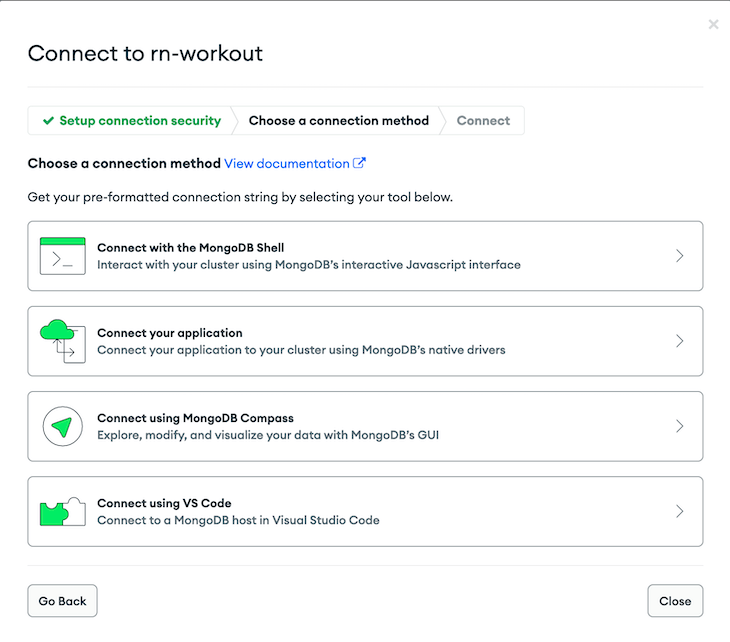Viewport: 730px width, 642px height.
Task: Select Connect with the MongoDB Shell title
Action: point(190,248)
